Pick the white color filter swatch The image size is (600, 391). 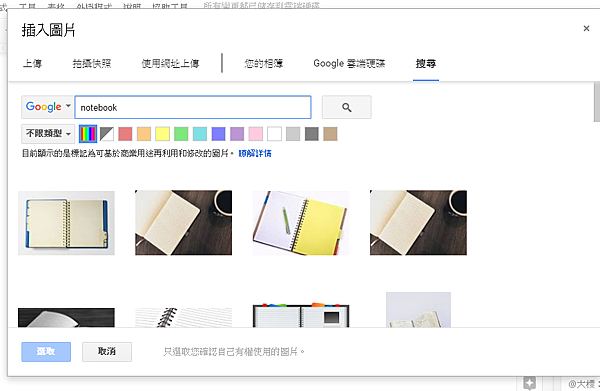[x=274, y=134]
